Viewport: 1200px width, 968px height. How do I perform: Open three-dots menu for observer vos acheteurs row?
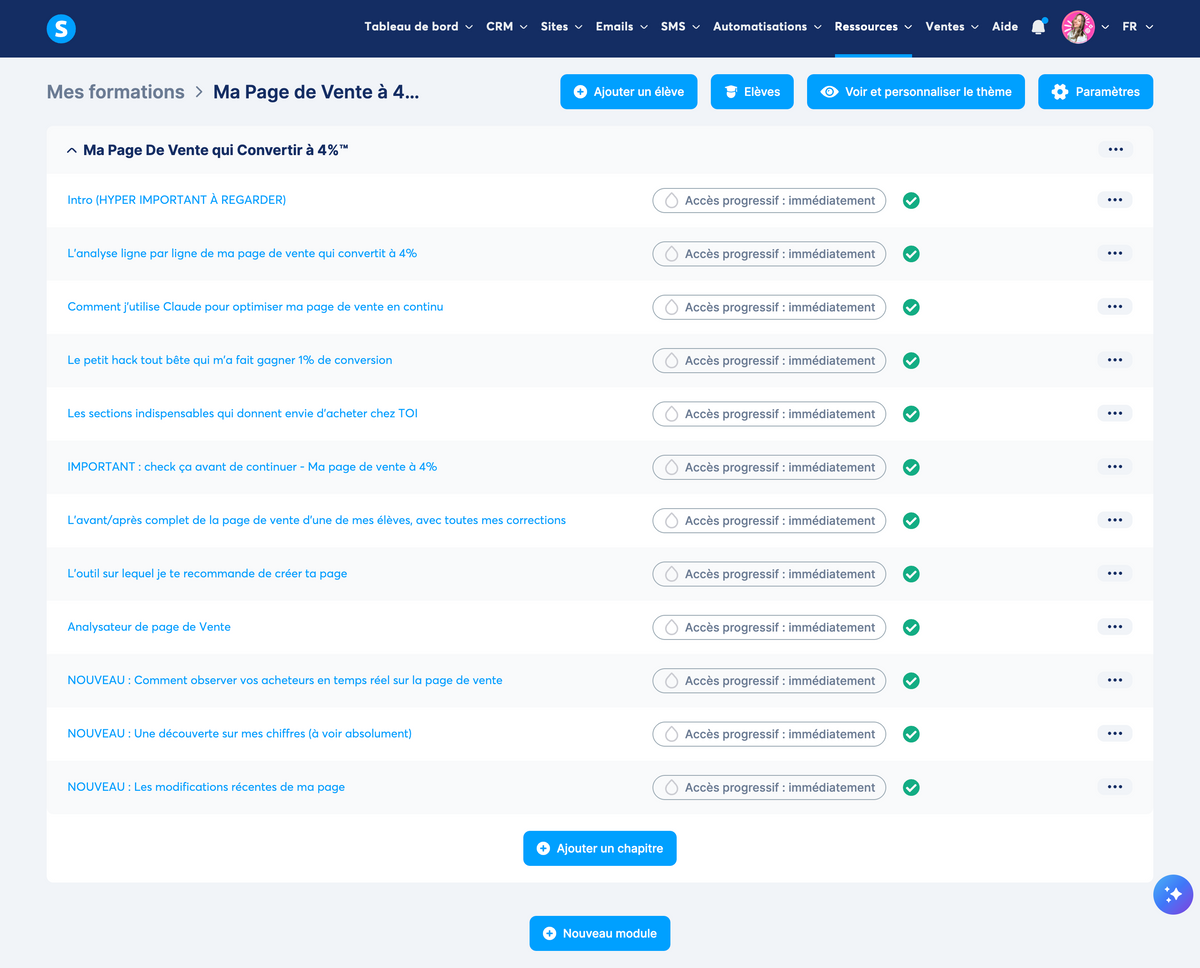click(1115, 680)
